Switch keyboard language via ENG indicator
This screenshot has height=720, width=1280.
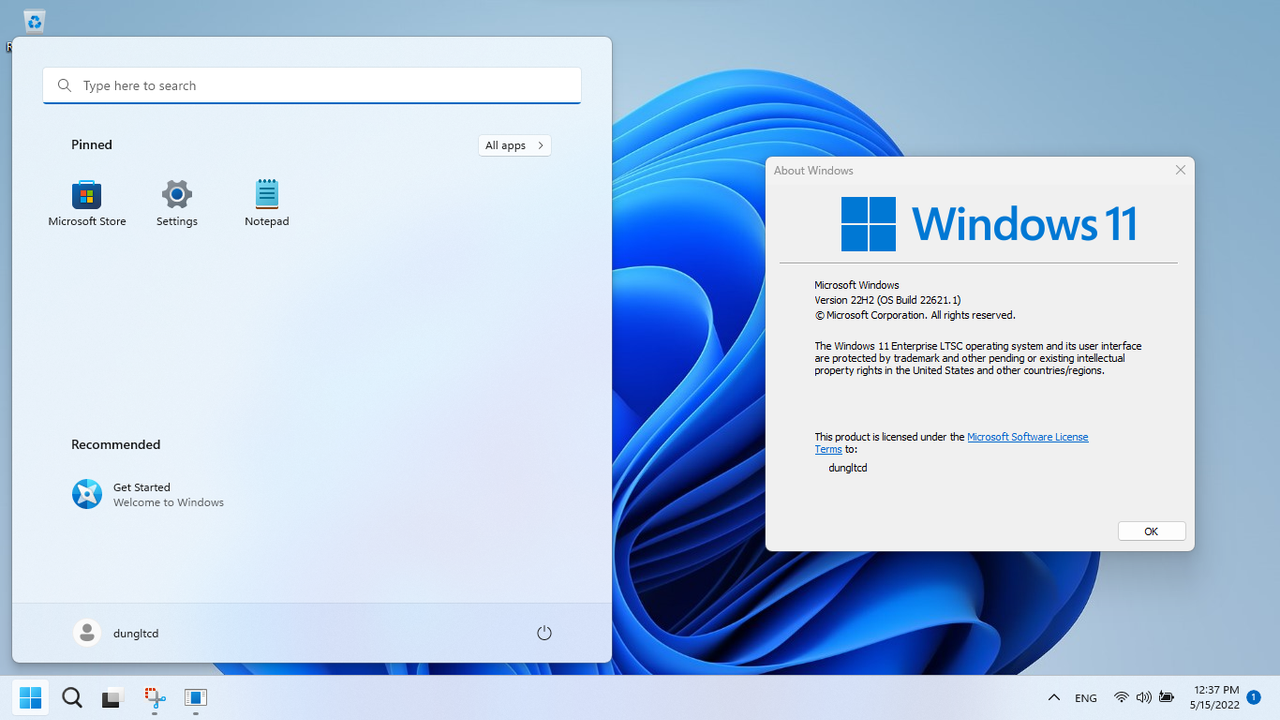(x=1086, y=697)
